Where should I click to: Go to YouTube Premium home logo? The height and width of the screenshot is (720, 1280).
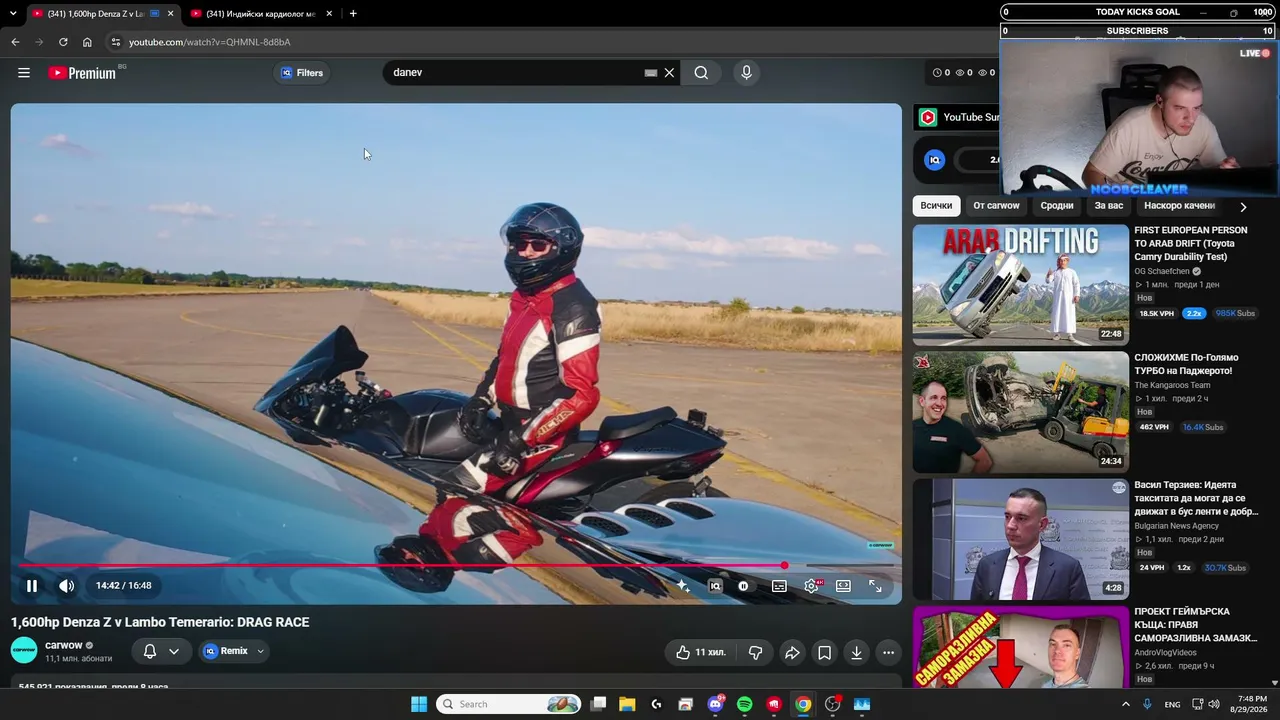(x=82, y=73)
